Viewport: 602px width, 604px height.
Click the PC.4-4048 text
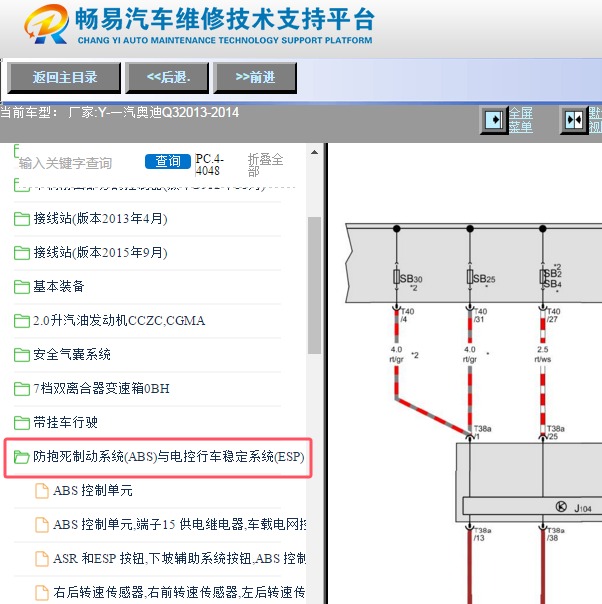[x=209, y=164]
